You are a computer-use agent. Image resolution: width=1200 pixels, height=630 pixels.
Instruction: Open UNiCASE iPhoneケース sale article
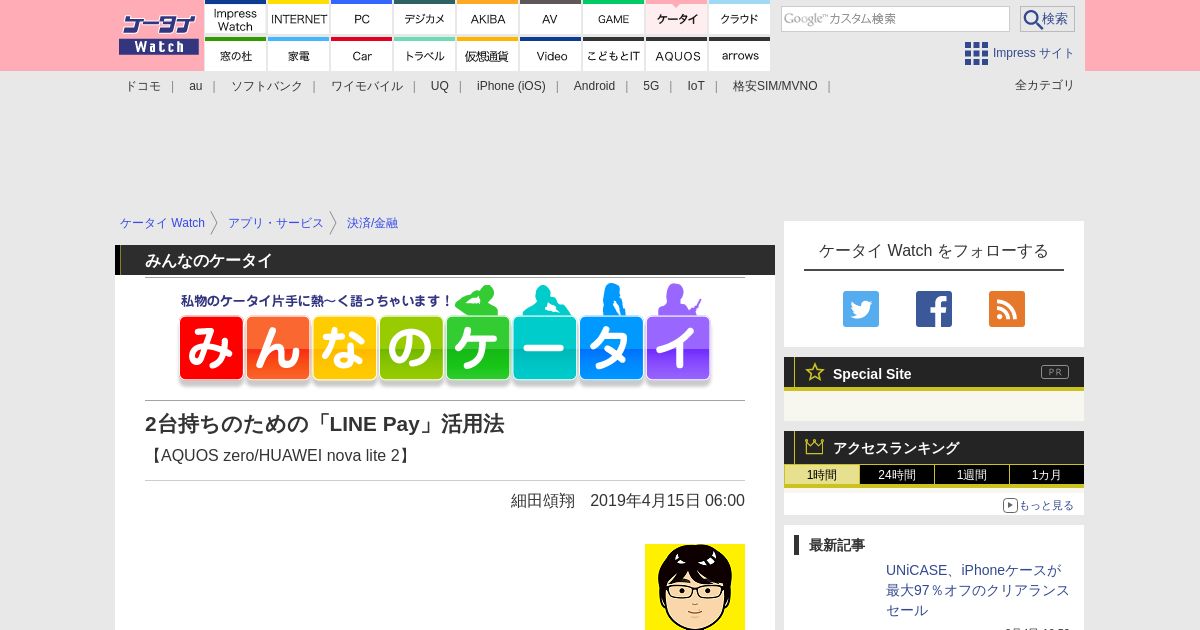[978, 590]
